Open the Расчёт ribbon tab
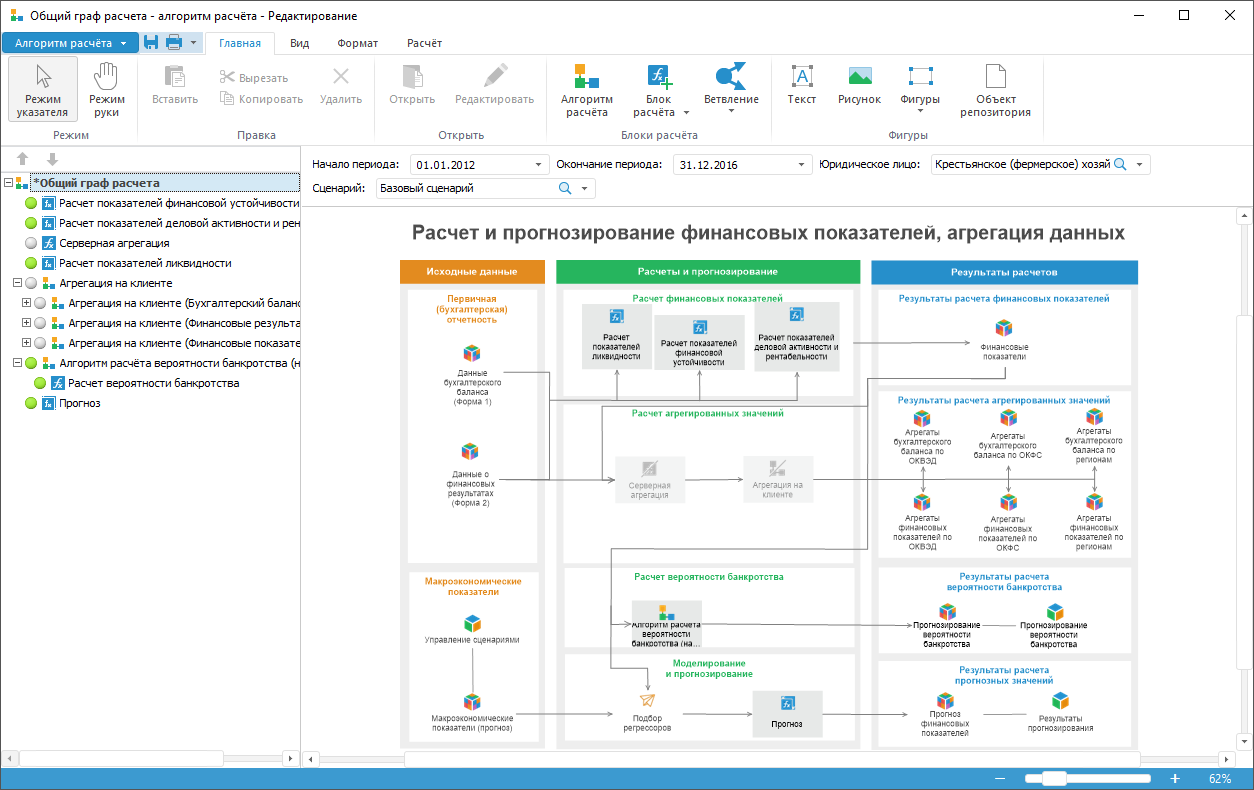Viewport: 1254px width, 790px height. tap(424, 43)
